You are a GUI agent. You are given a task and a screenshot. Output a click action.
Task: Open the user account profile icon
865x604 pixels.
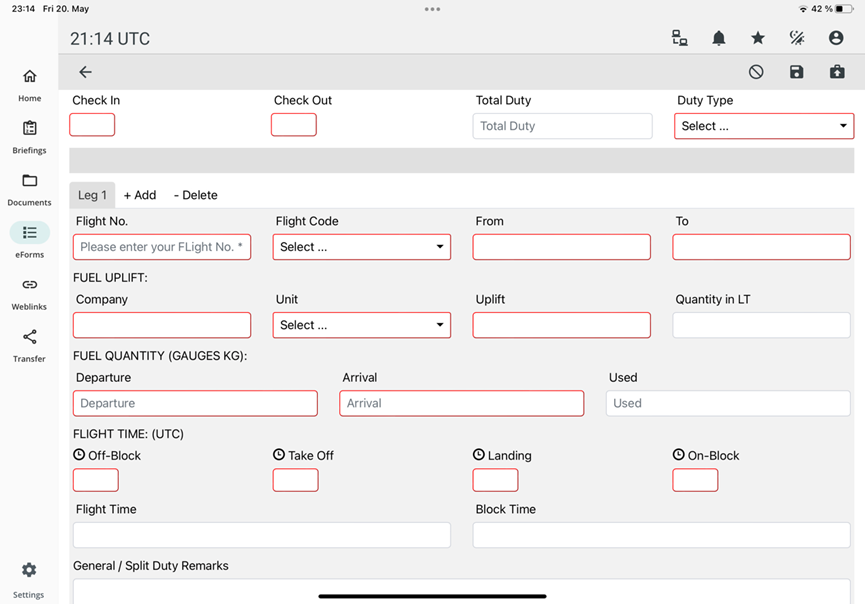[x=836, y=38]
